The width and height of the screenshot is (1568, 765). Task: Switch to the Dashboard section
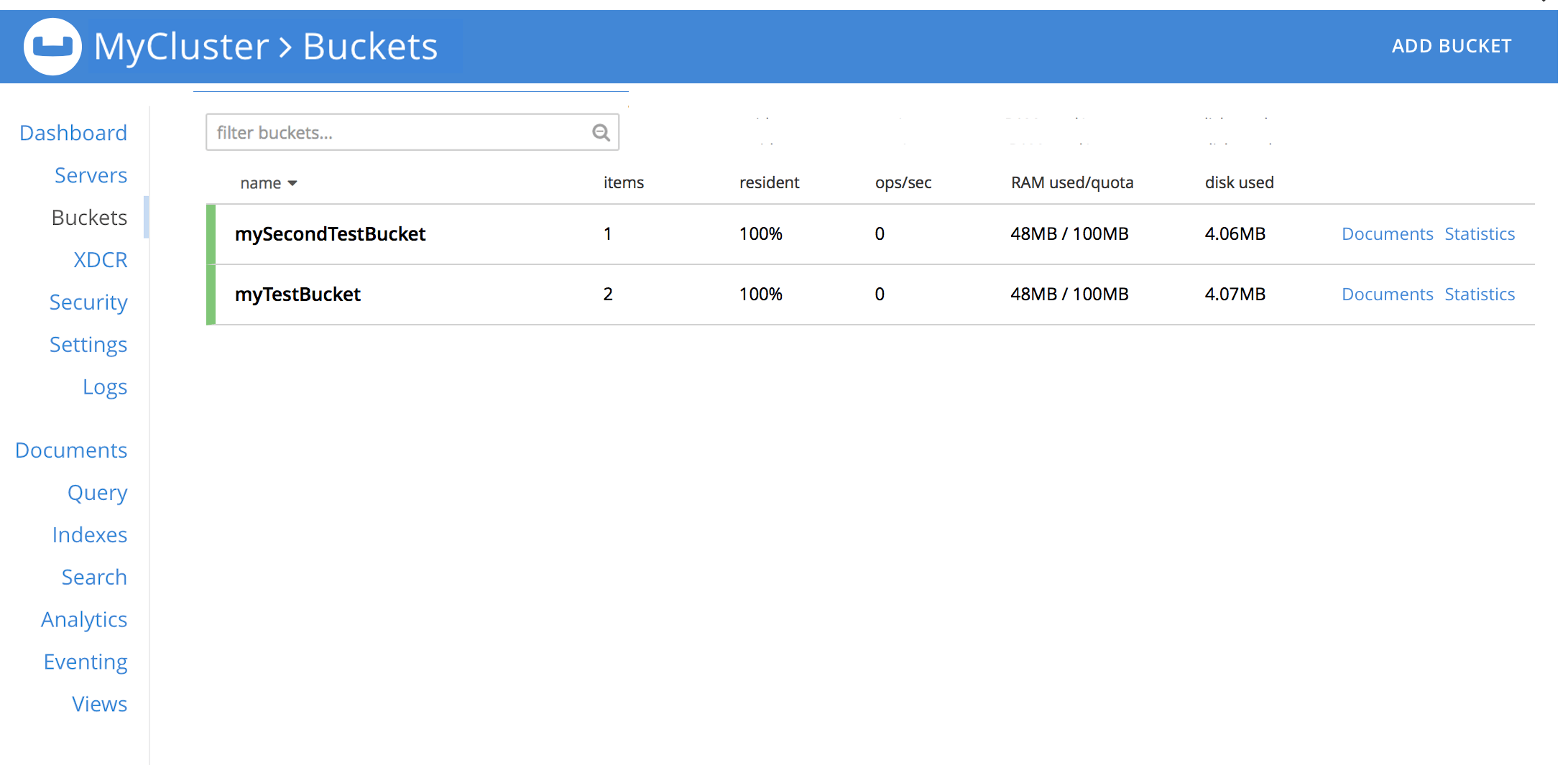[73, 132]
